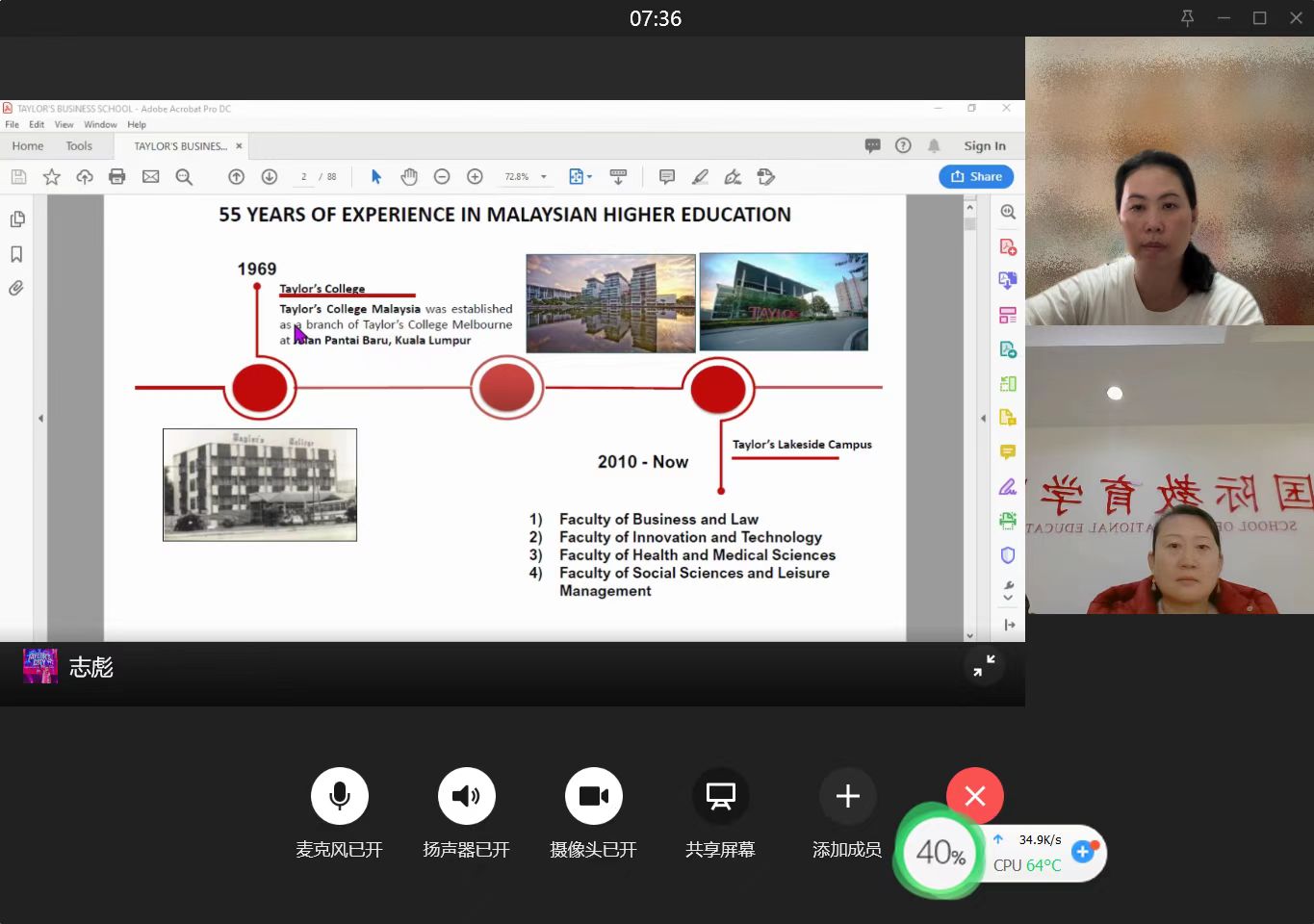1314x924 pixels.
Task: Choose the arrow selection tool
Action: point(376,177)
